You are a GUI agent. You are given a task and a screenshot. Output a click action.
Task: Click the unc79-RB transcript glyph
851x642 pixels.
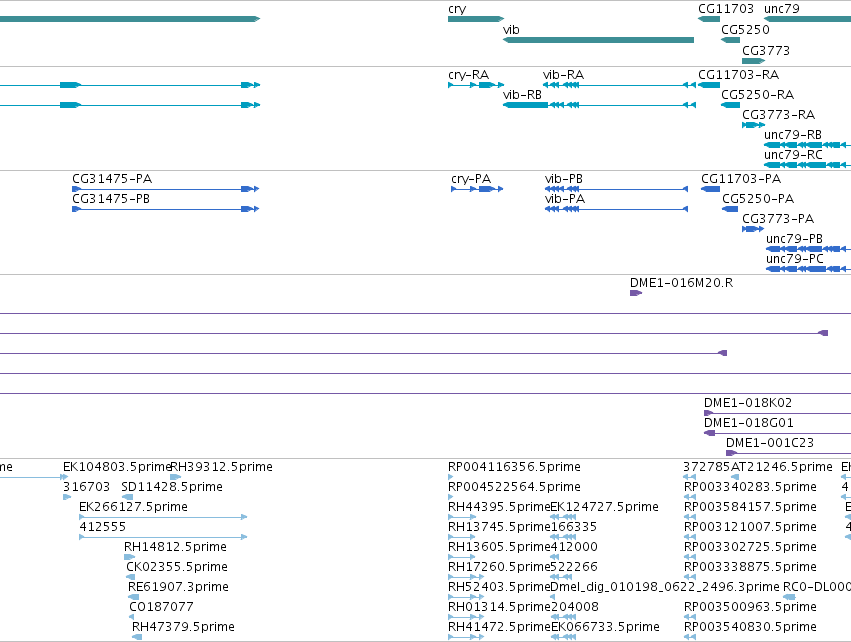[808, 145]
